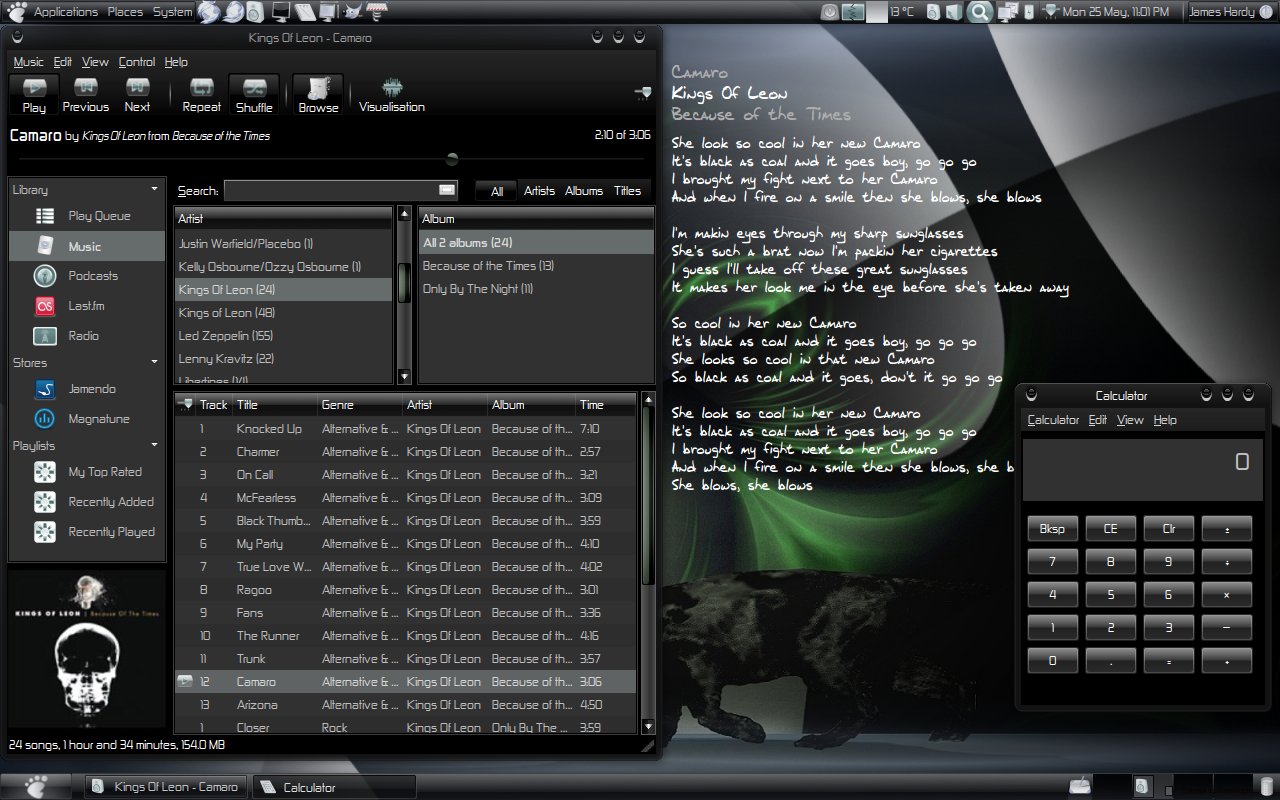Click the 5 key on the Calculator
Viewport: 1280px width, 800px height.
click(1110, 595)
